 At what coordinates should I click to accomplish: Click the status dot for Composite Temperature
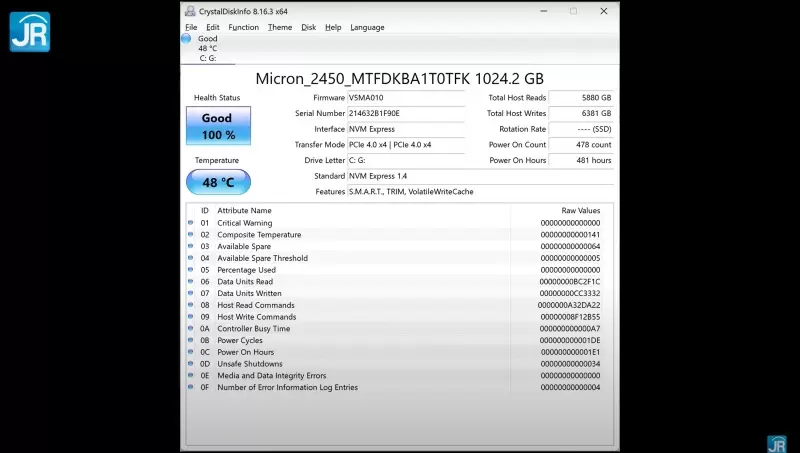click(191, 234)
